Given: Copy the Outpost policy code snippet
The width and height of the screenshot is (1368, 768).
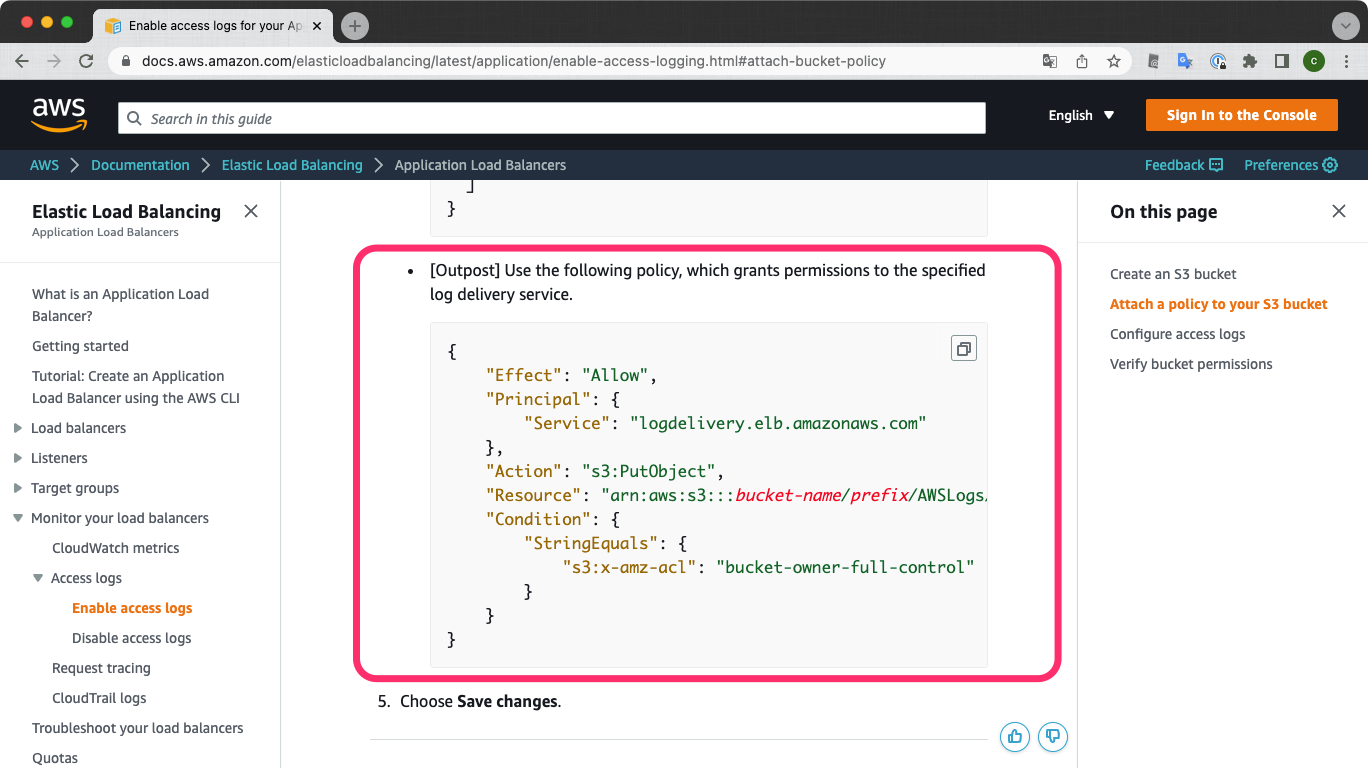Looking at the screenshot, I should coord(964,348).
